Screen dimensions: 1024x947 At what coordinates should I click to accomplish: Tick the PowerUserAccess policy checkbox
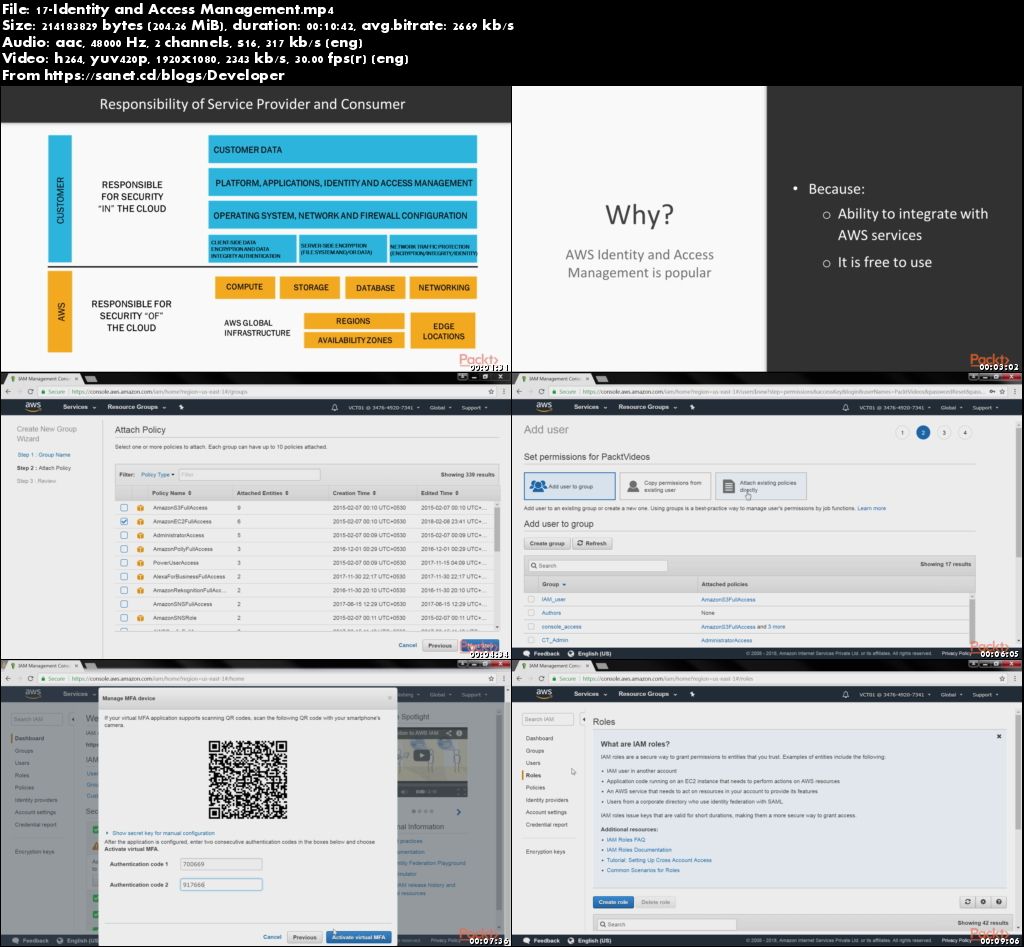[x=123, y=562]
